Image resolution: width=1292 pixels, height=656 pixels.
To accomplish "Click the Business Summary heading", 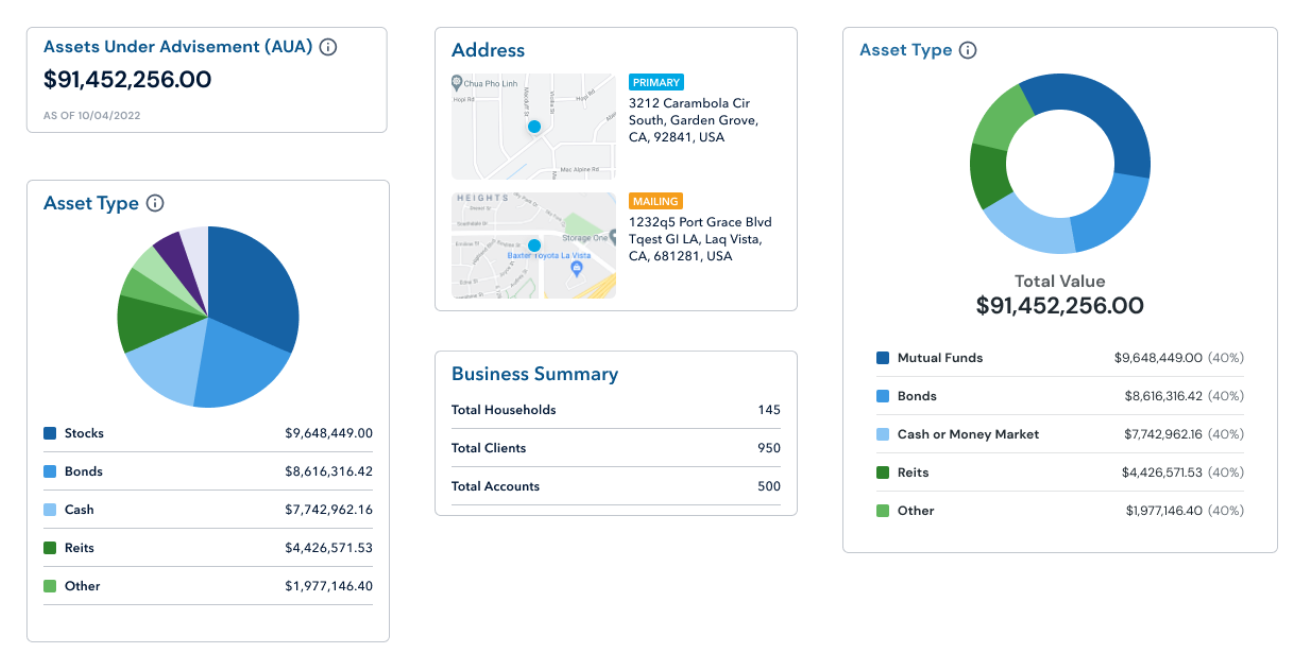I will point(535,374).
